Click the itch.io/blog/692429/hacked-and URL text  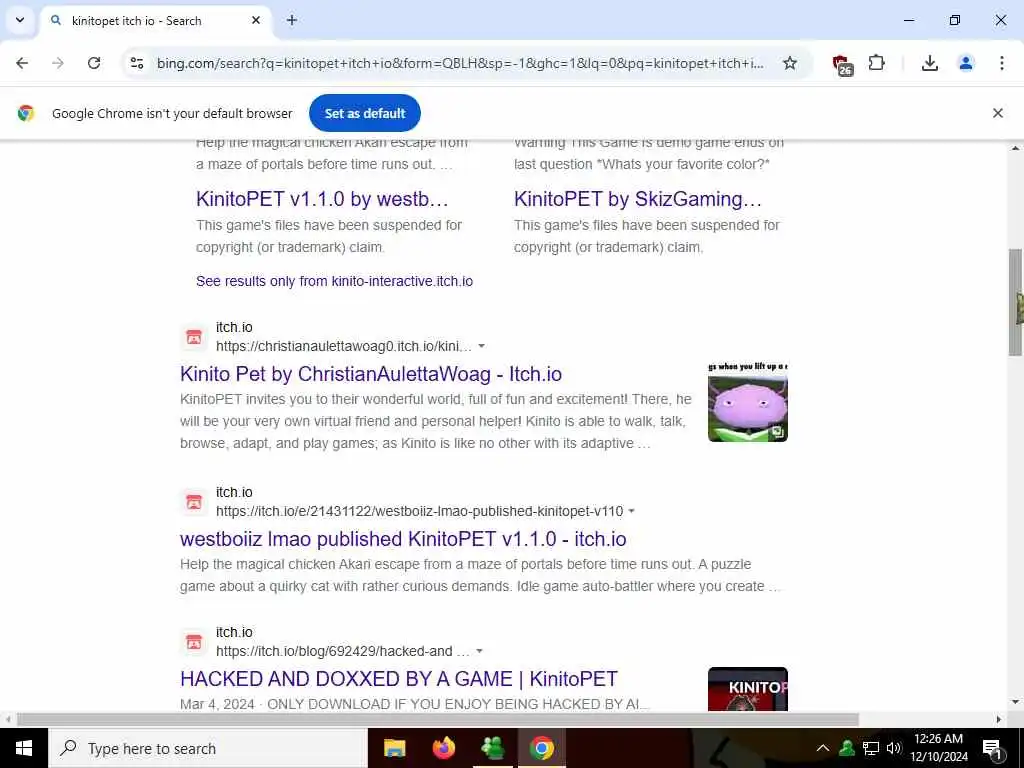click(342, 651)
